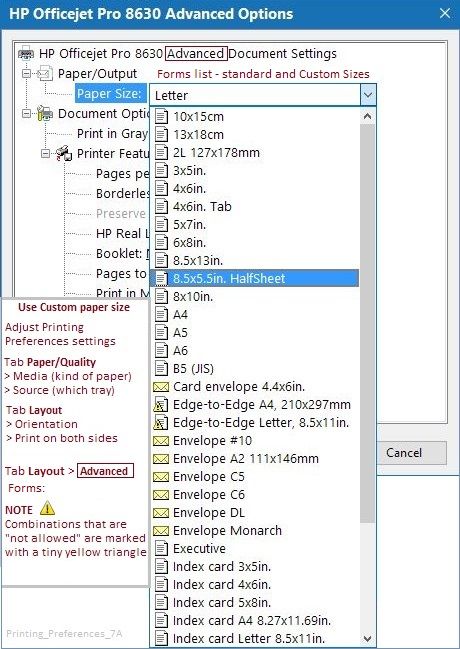
Task: Select Index card A4 8.27x11.69in.
Action: [x=254, y=620]
